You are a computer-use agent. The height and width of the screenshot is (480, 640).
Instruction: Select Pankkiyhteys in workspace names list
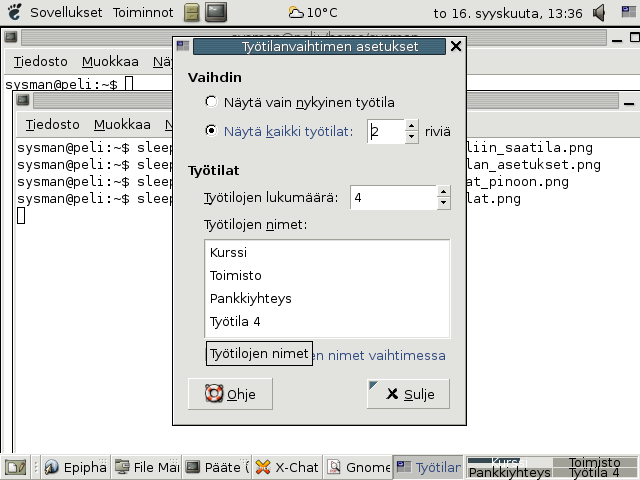click(x=327, y=298)
